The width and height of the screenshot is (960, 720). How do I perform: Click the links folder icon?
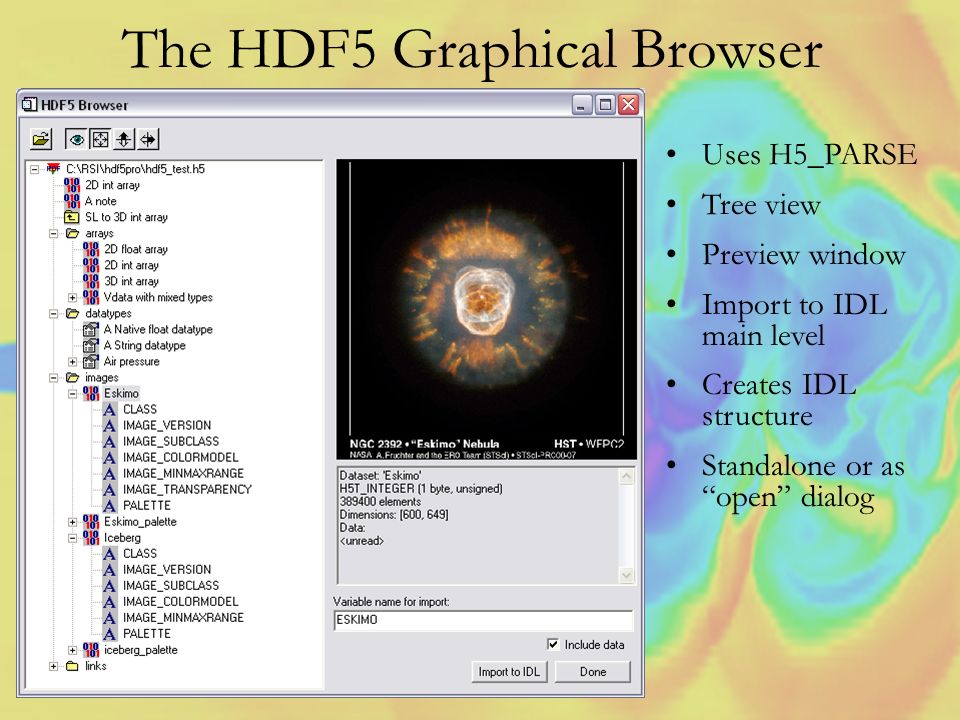coord(72,666)
